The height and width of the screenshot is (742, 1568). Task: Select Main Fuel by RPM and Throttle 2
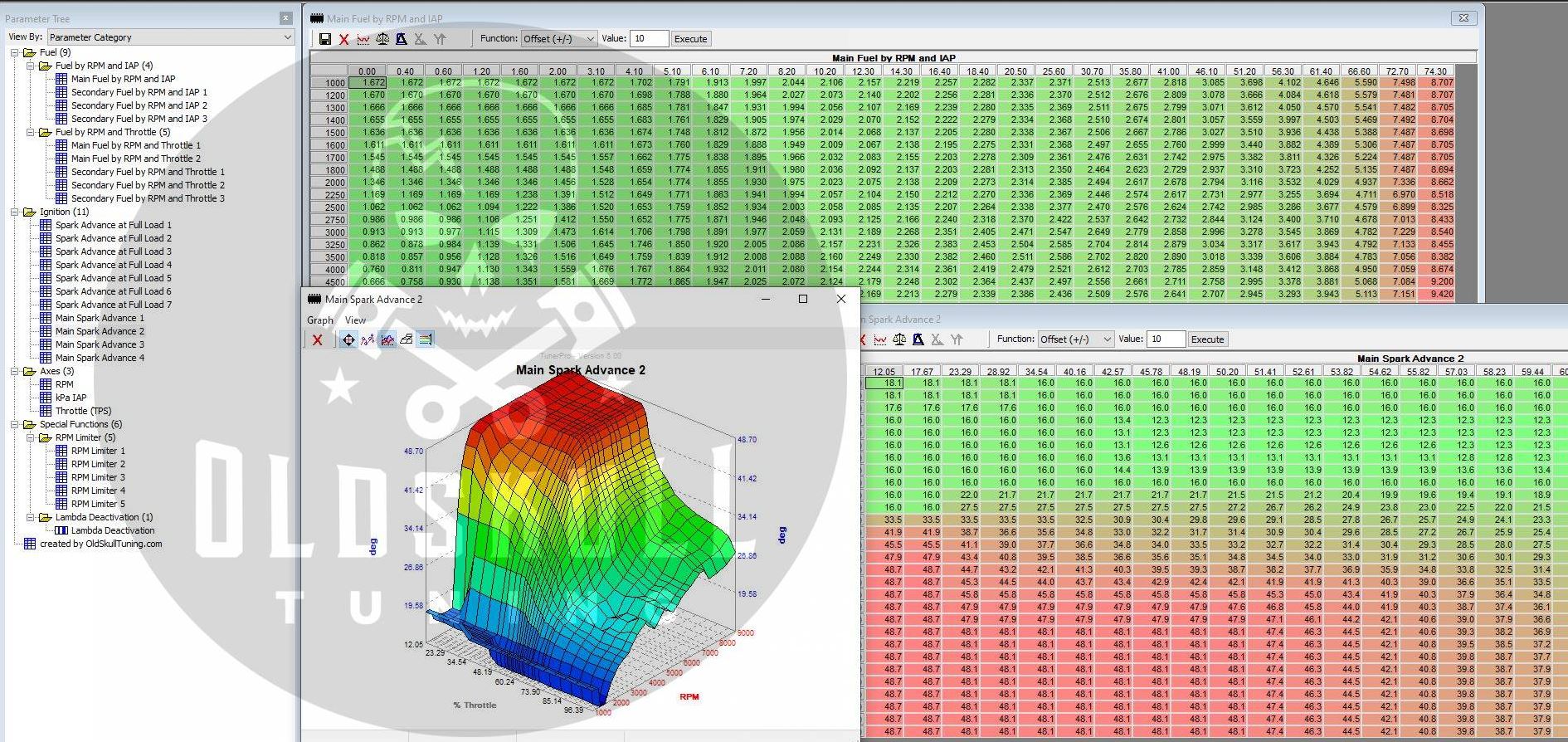tap(136, 159)
